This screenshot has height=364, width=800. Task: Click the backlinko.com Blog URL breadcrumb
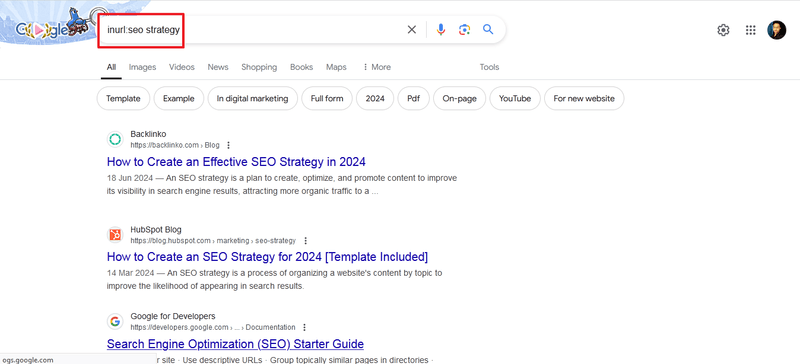point(175,145)
